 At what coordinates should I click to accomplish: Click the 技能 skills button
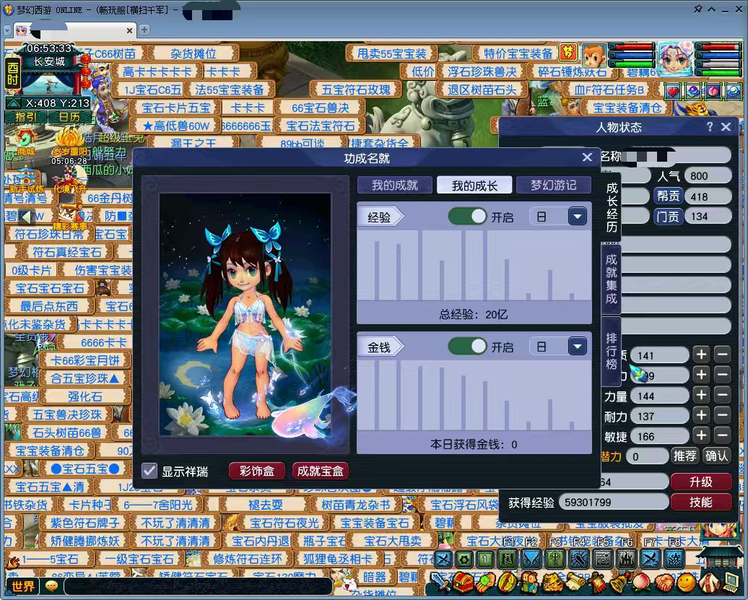(701, 502)
